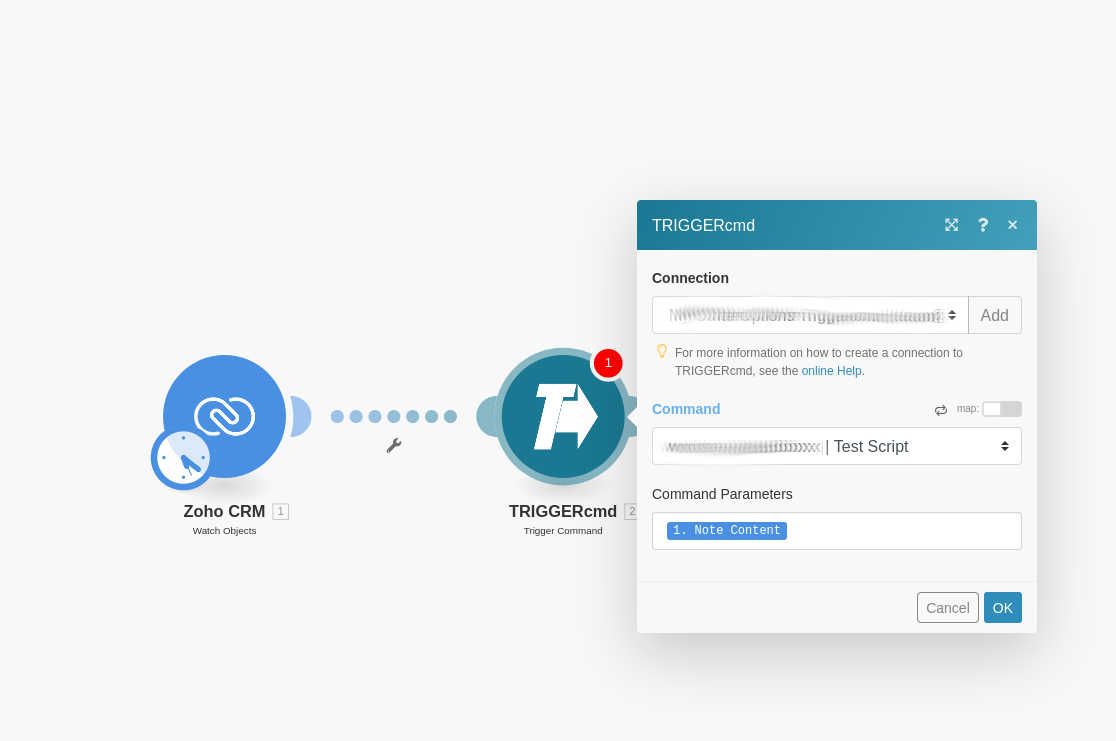Open the Connection dropdown
Image resolution: width=1116 pixels, height=741 pixels.
810,315
